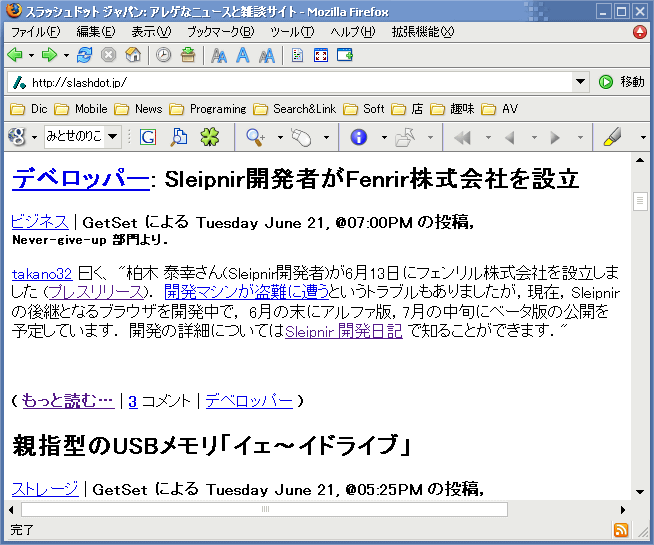Click the grayed mouse icon on the Google toolbar
654x545 pixels.
point(301,137)
